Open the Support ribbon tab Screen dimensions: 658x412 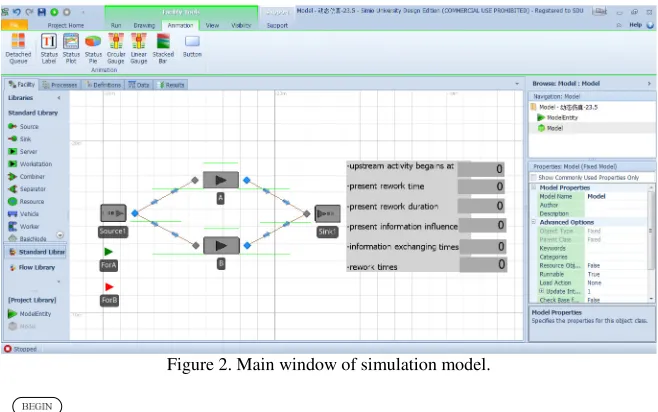(x=277, y=25)
